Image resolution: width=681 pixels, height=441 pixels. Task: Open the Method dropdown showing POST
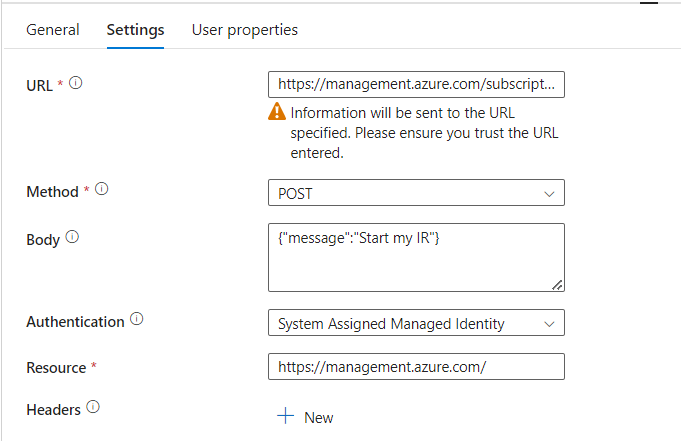tap(416, 192)
